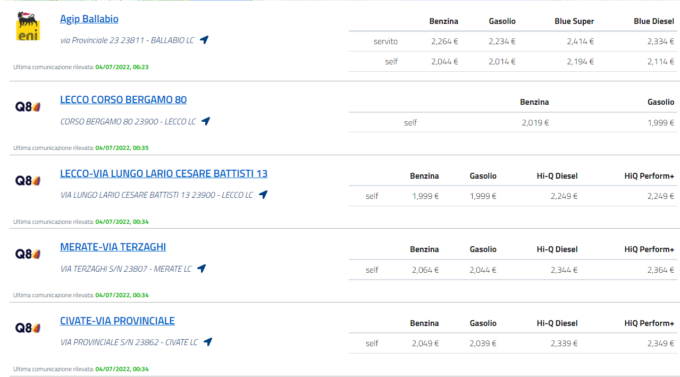Click navigation arrow next to Civate Via Provinciale address
This screenshot has width=680, height=377.
pos(208,342)
